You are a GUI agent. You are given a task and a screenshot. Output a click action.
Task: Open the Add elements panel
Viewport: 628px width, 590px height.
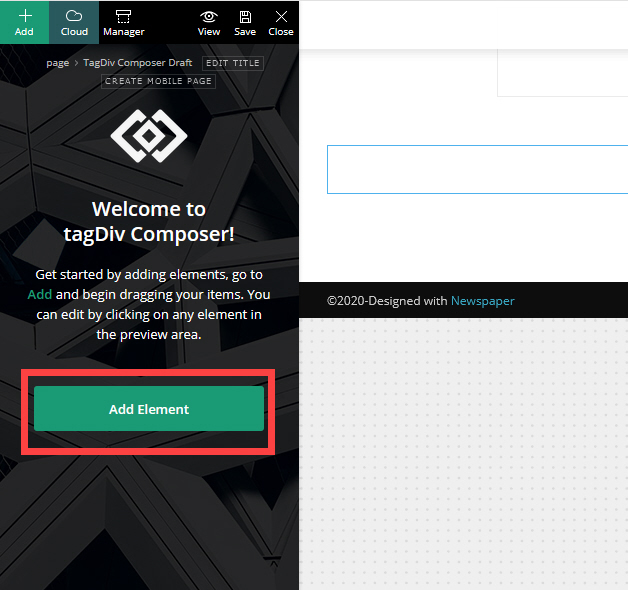(24, 22)
